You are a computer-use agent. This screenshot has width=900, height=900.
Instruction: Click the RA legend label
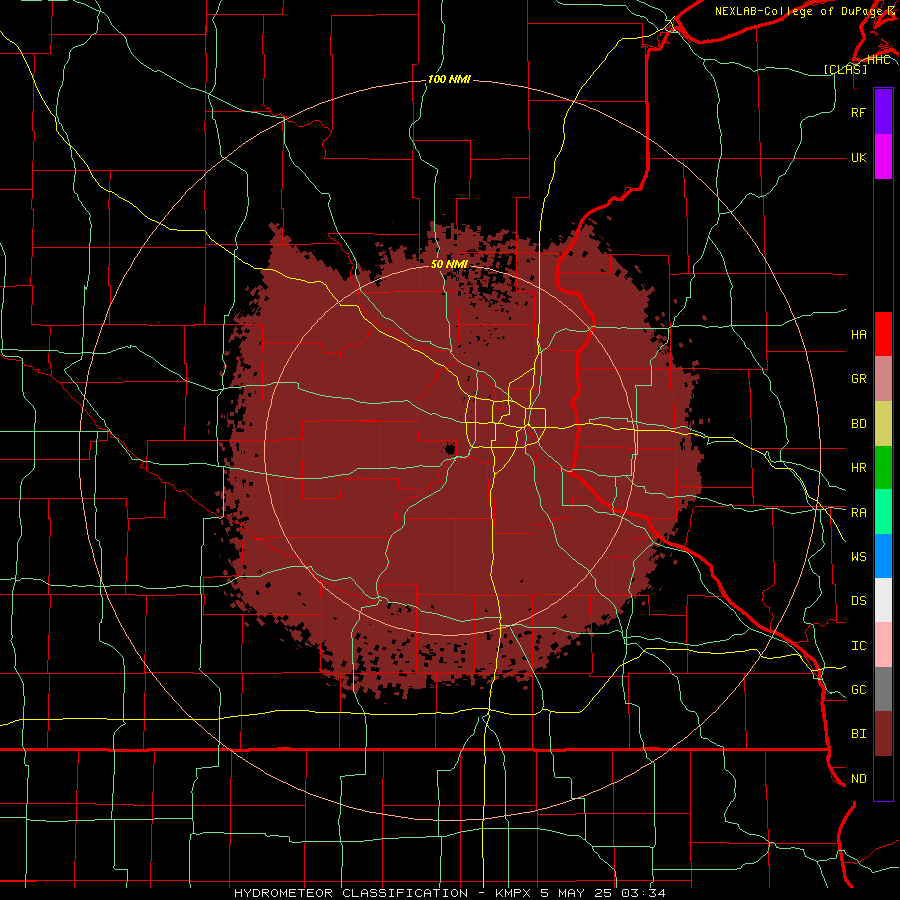pyautogui.click(x=858, y=512)
